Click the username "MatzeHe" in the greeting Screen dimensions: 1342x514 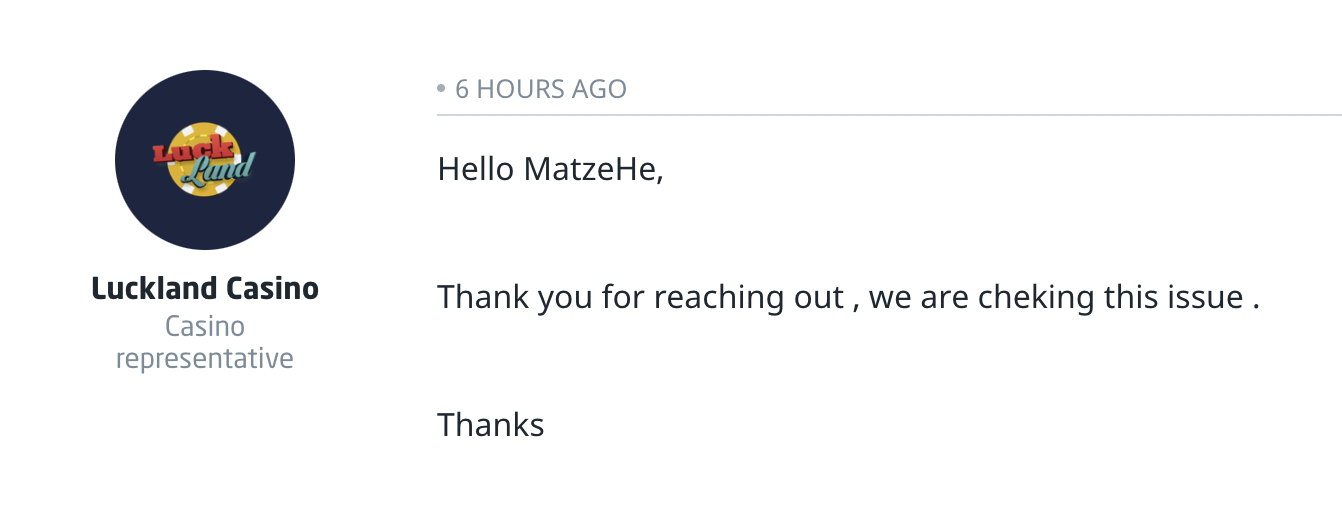click(x=593, y=170)
